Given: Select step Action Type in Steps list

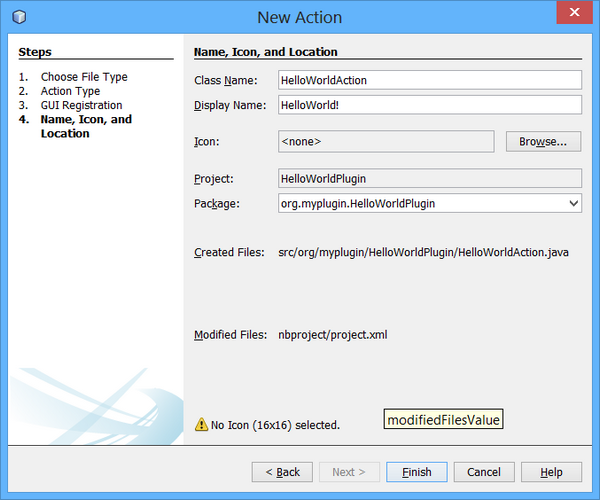Looking at the screenshot, I should point(70,91).
